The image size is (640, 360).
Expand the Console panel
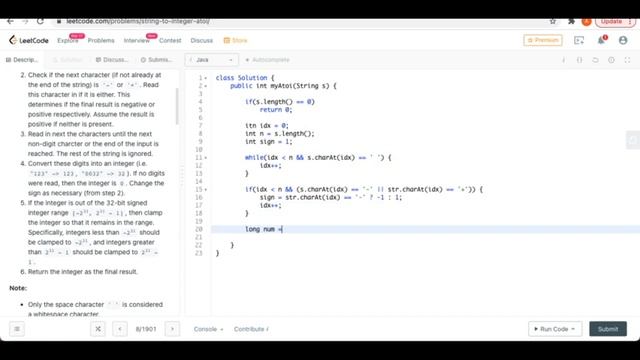click(208, 329)
